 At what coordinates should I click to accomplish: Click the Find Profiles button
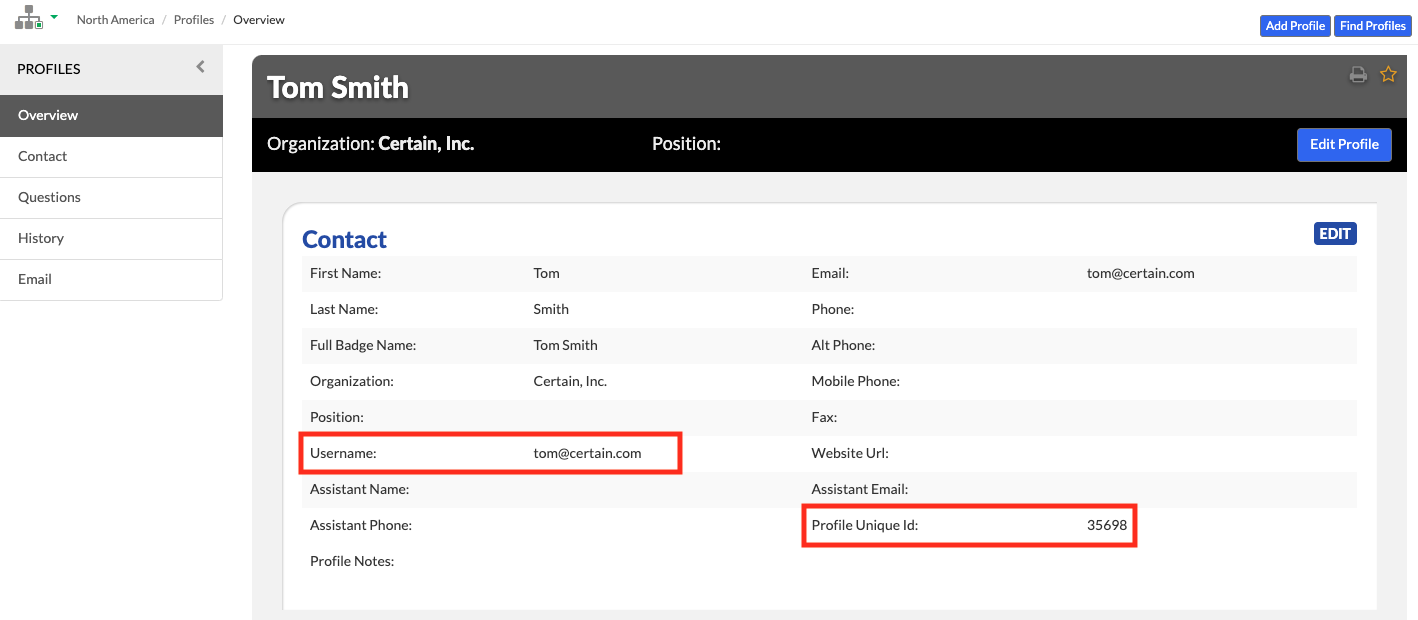[1373, 26]
